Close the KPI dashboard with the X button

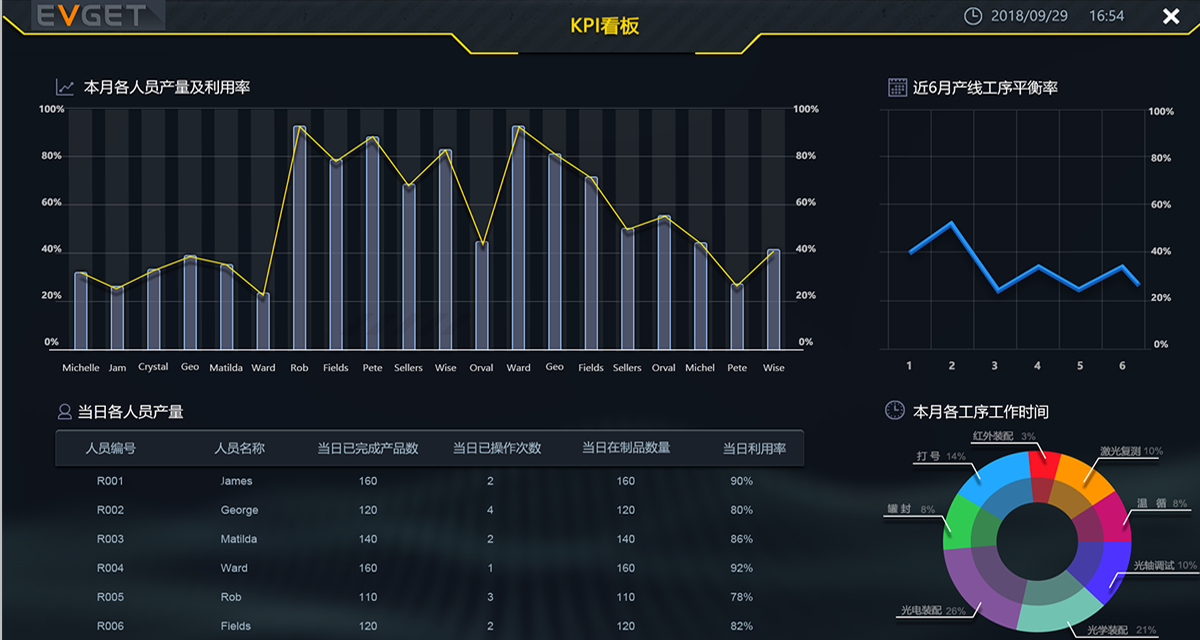pyautogui.click(x=1171, y=16)
